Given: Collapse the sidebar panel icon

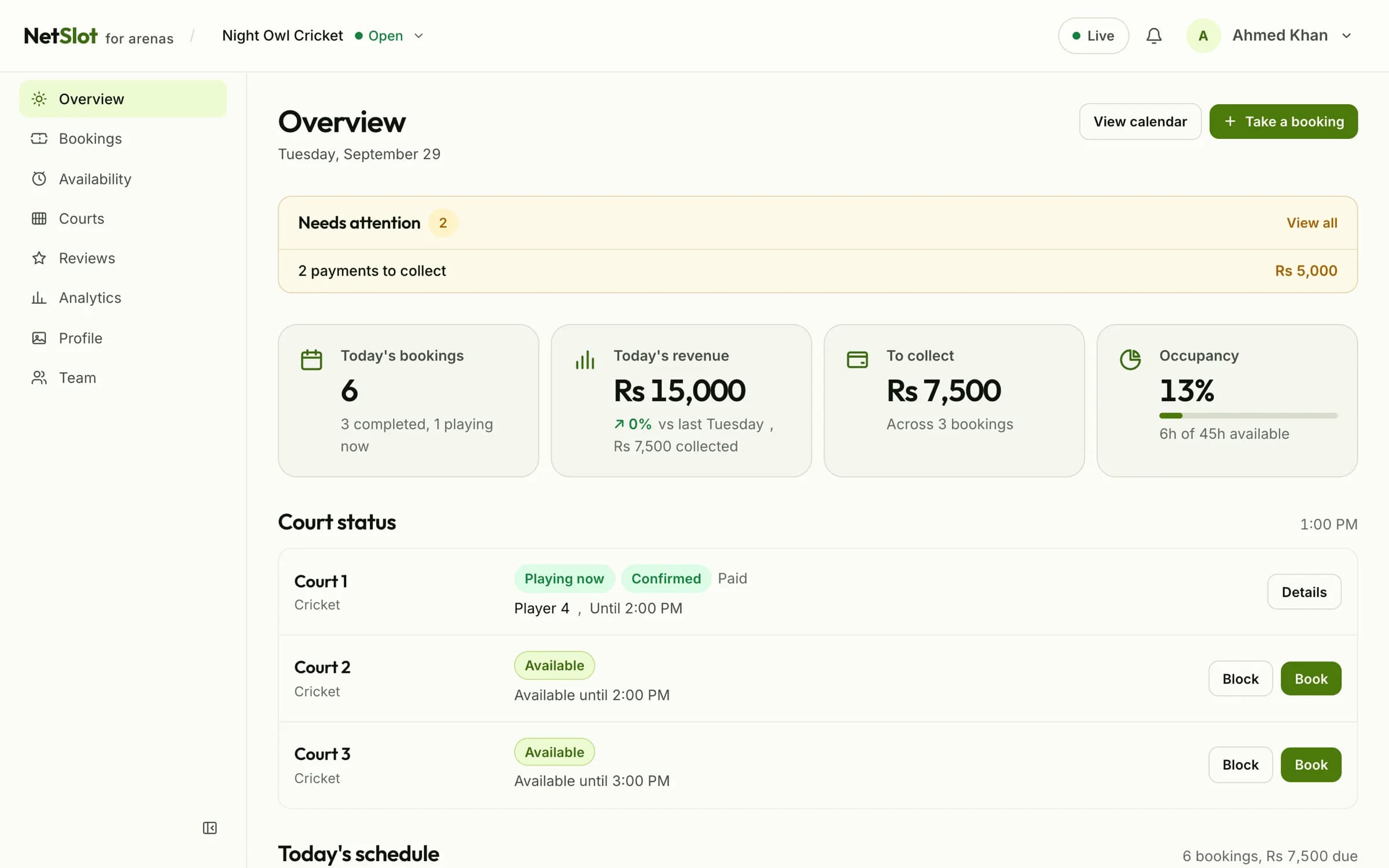Looking at the screenshot, I should (x=210, y=828).
